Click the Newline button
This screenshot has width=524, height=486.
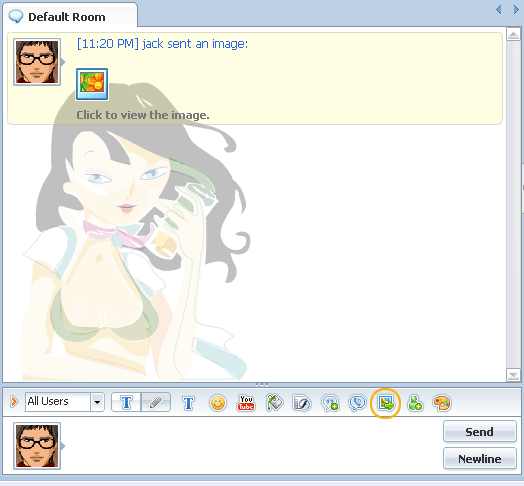click(480, 459)
